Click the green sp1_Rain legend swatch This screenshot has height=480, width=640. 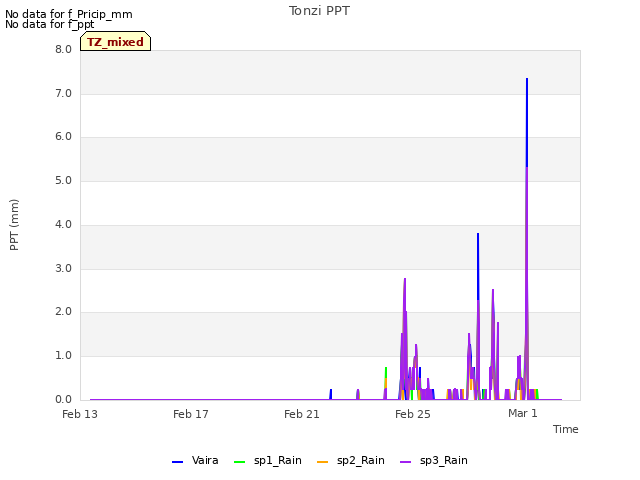(240, 462)
